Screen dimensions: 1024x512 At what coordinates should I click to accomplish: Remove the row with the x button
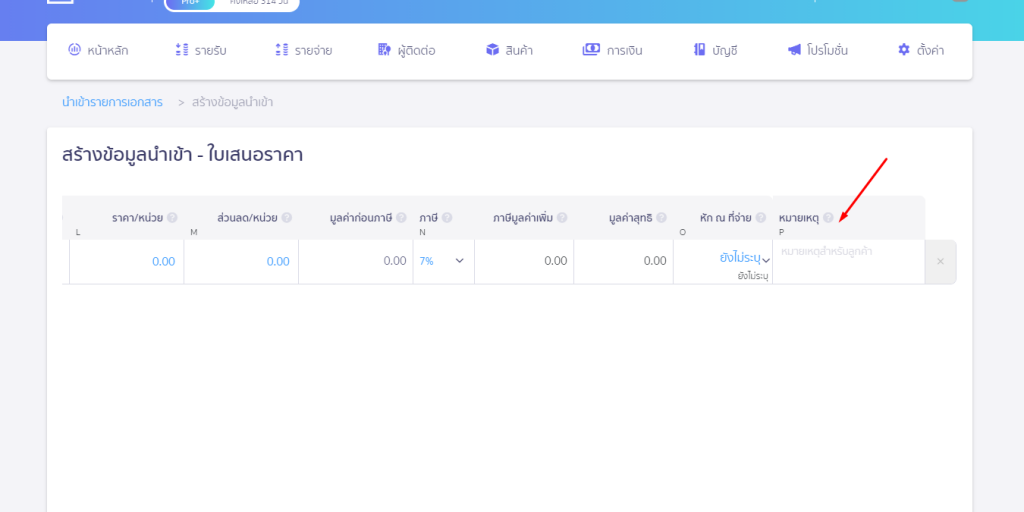pyautogui.click(x=940, y=262)
